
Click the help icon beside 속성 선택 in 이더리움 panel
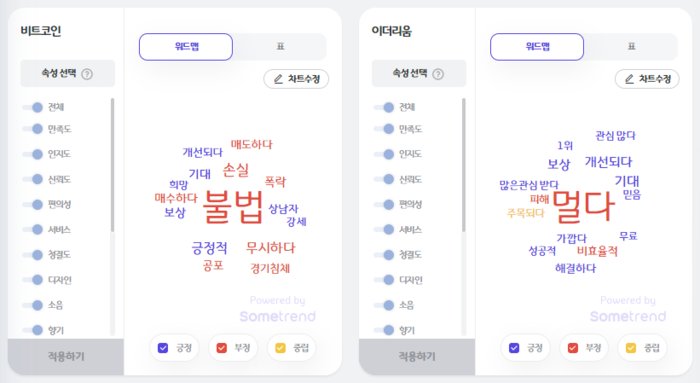(438, 74)
